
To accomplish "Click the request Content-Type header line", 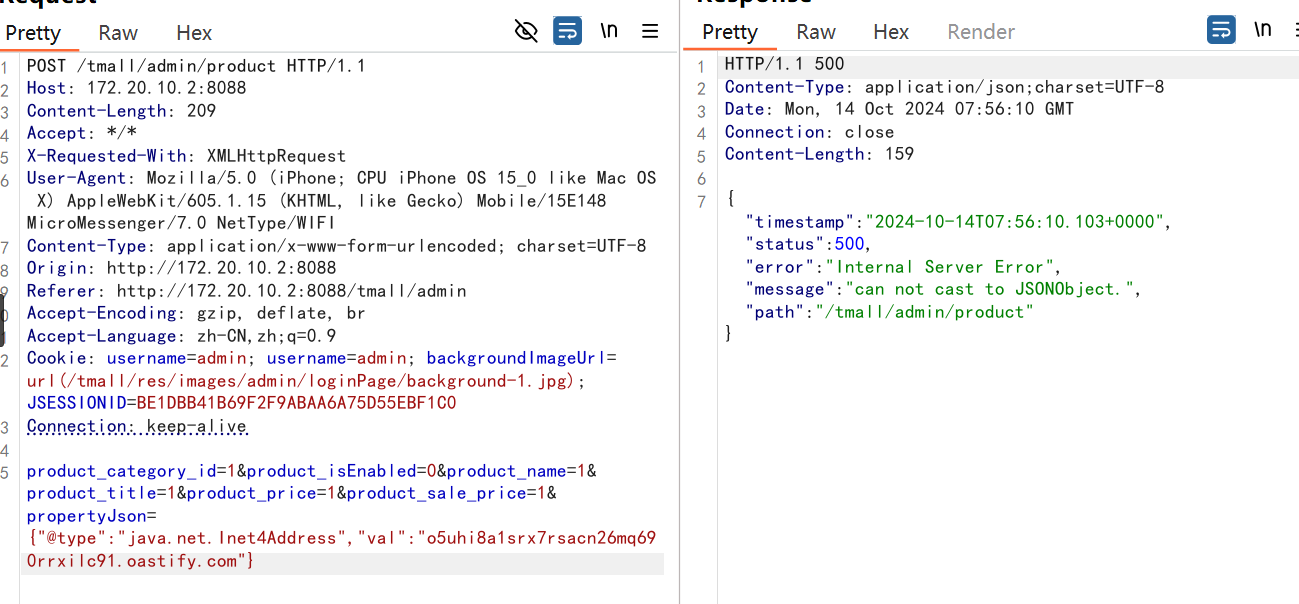I will click(336, 246).
